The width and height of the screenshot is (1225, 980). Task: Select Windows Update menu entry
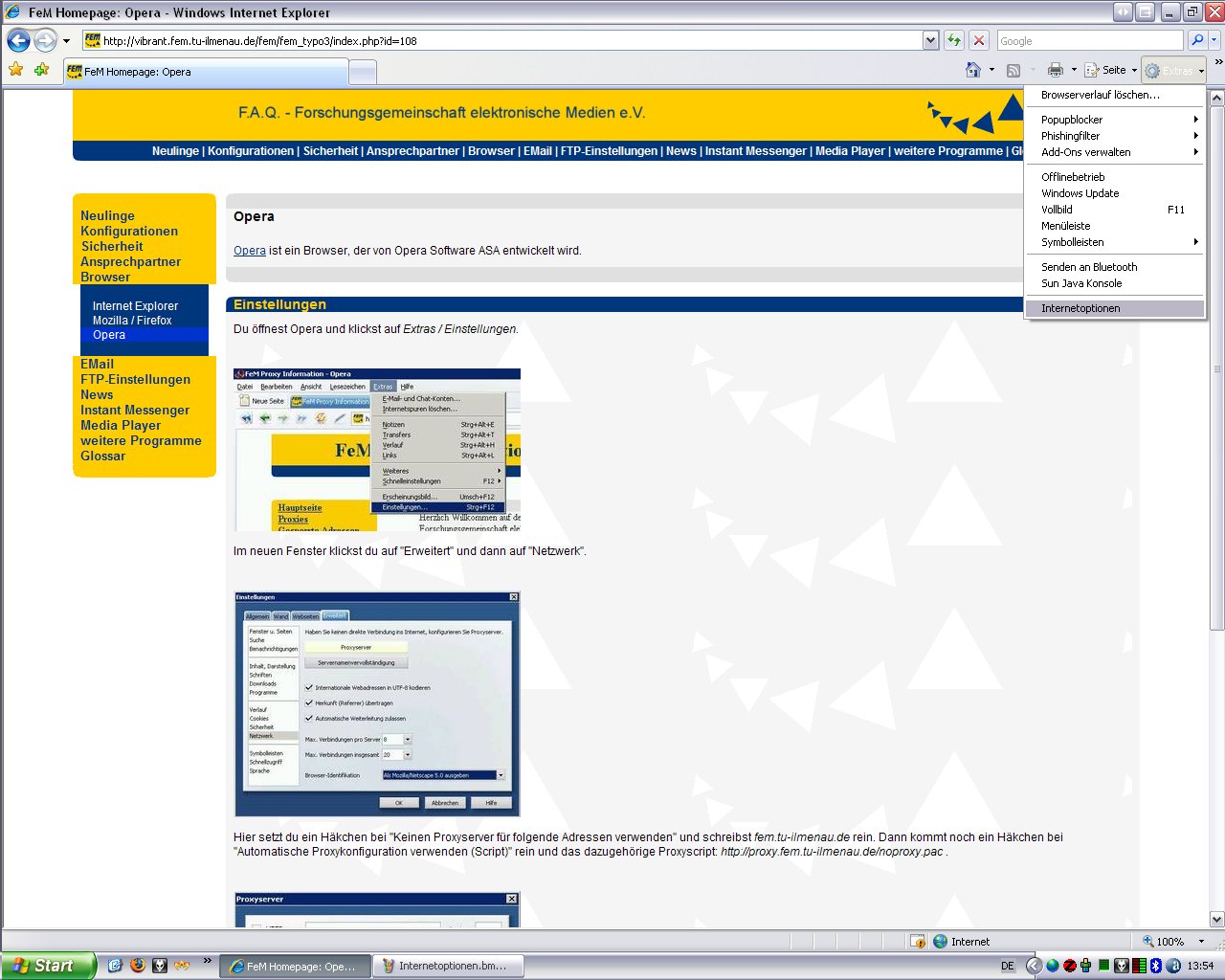click(x=1114, y=193)
